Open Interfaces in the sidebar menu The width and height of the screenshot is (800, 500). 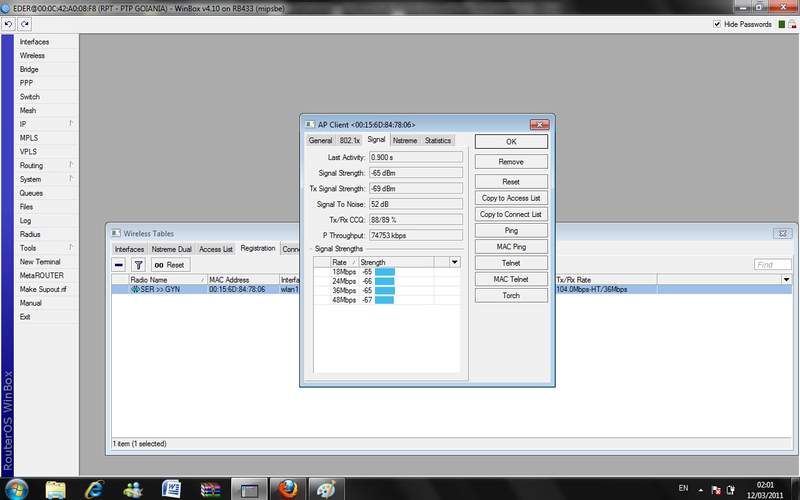(x=34, y=42)
